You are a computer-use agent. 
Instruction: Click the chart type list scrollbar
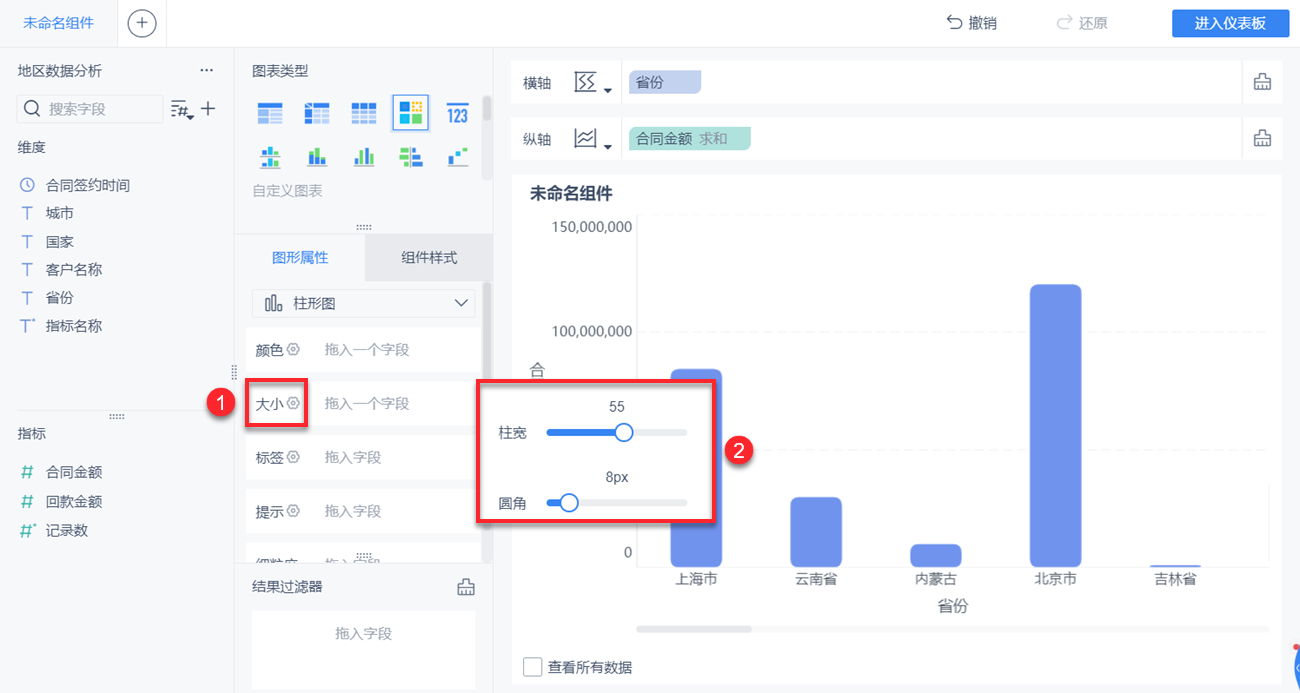[x=487, y=108]
